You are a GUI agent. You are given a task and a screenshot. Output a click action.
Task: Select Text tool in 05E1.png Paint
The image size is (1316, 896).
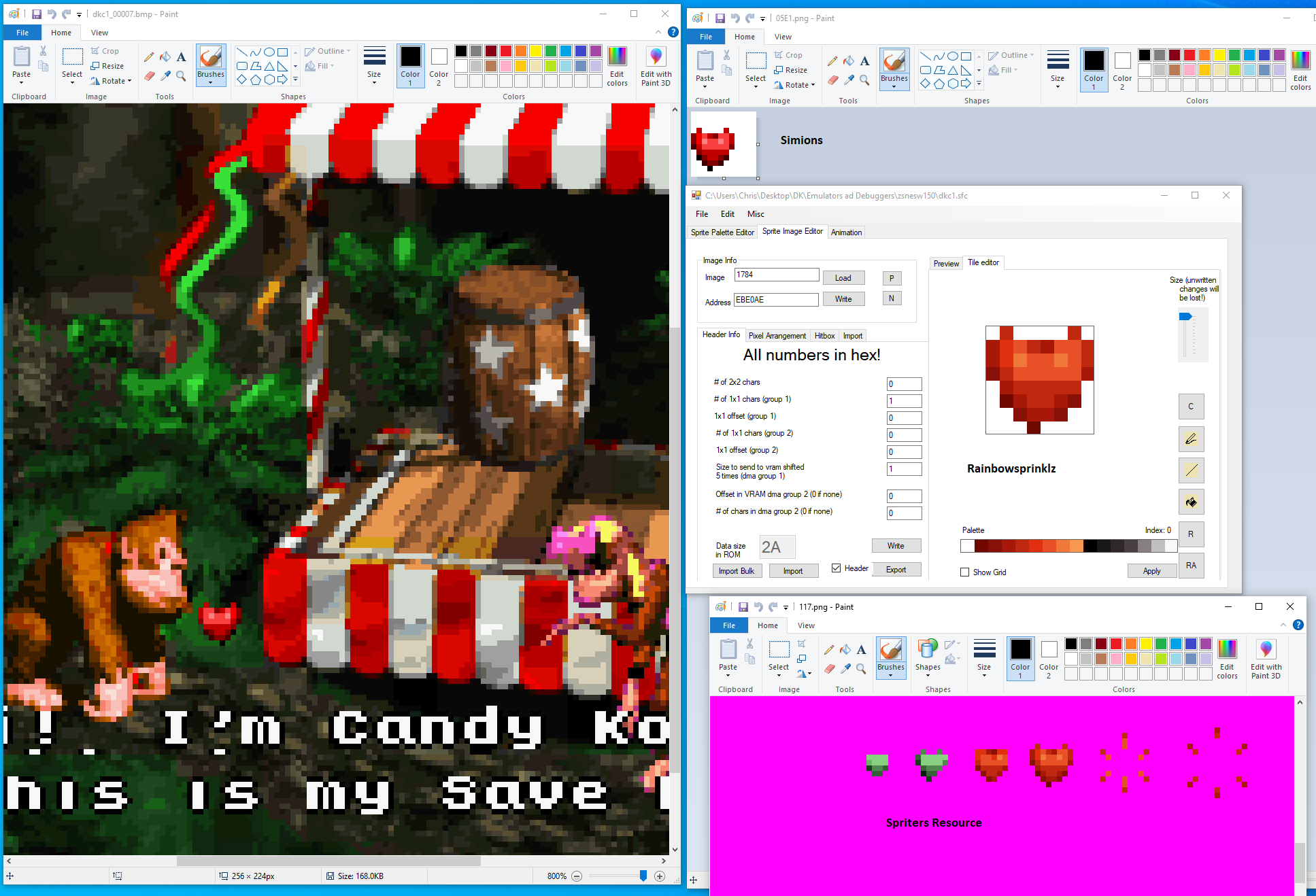click(x=864, y=61)
